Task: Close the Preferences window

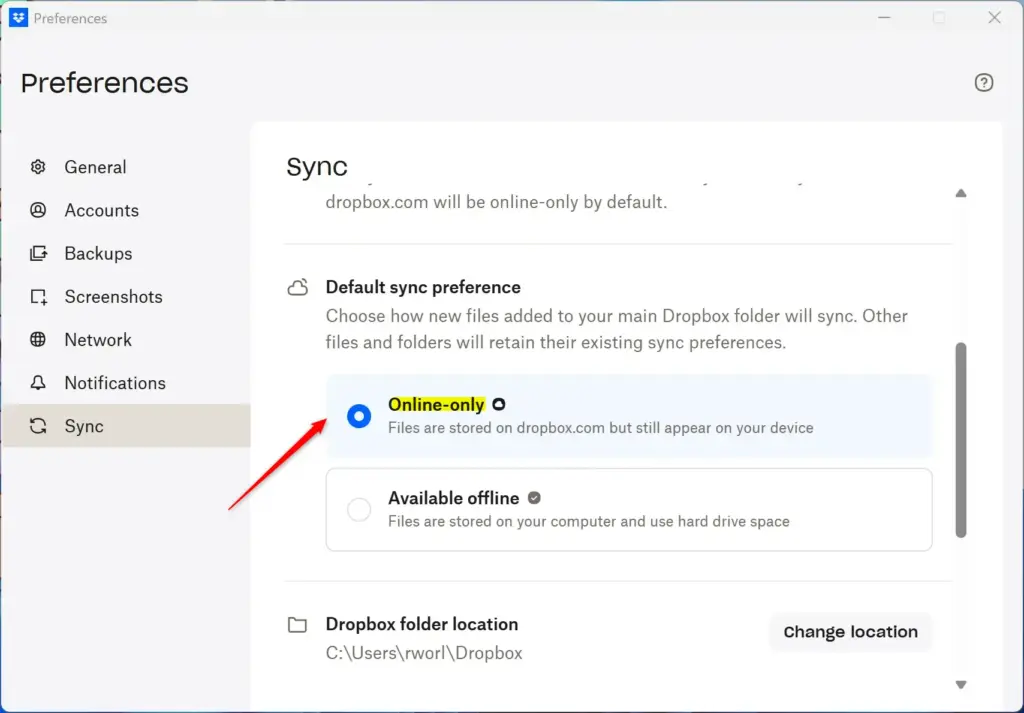Action: pos(994,18)
